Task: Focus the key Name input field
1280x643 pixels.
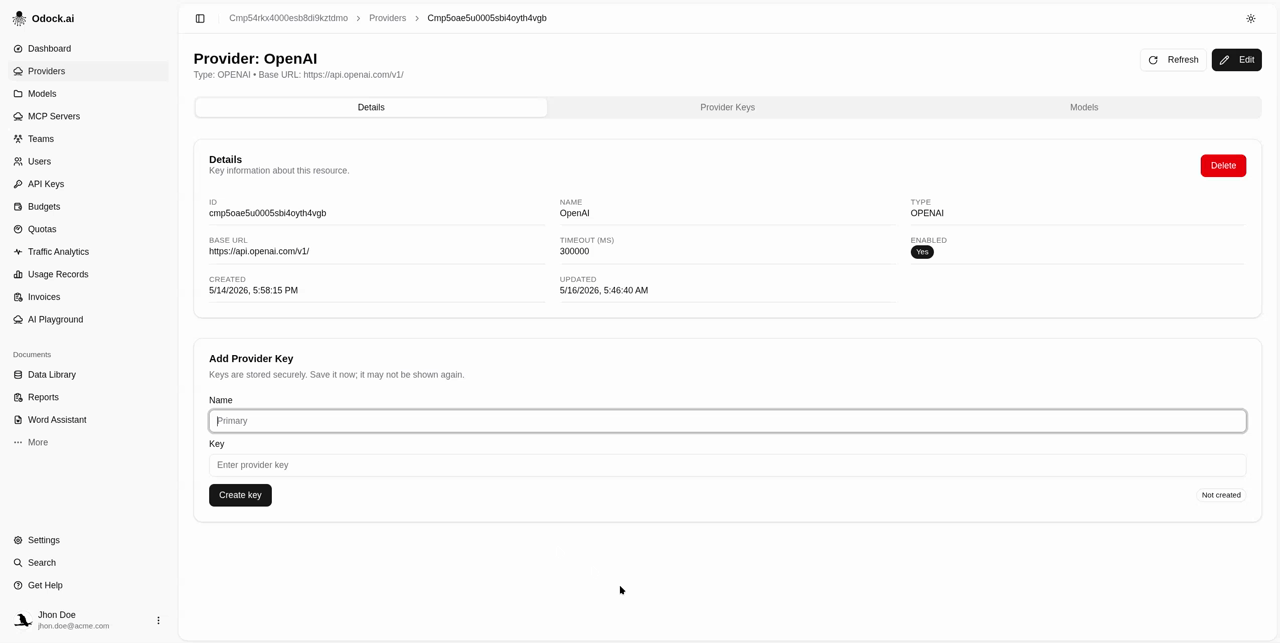Action: click(x=727, y=421)
